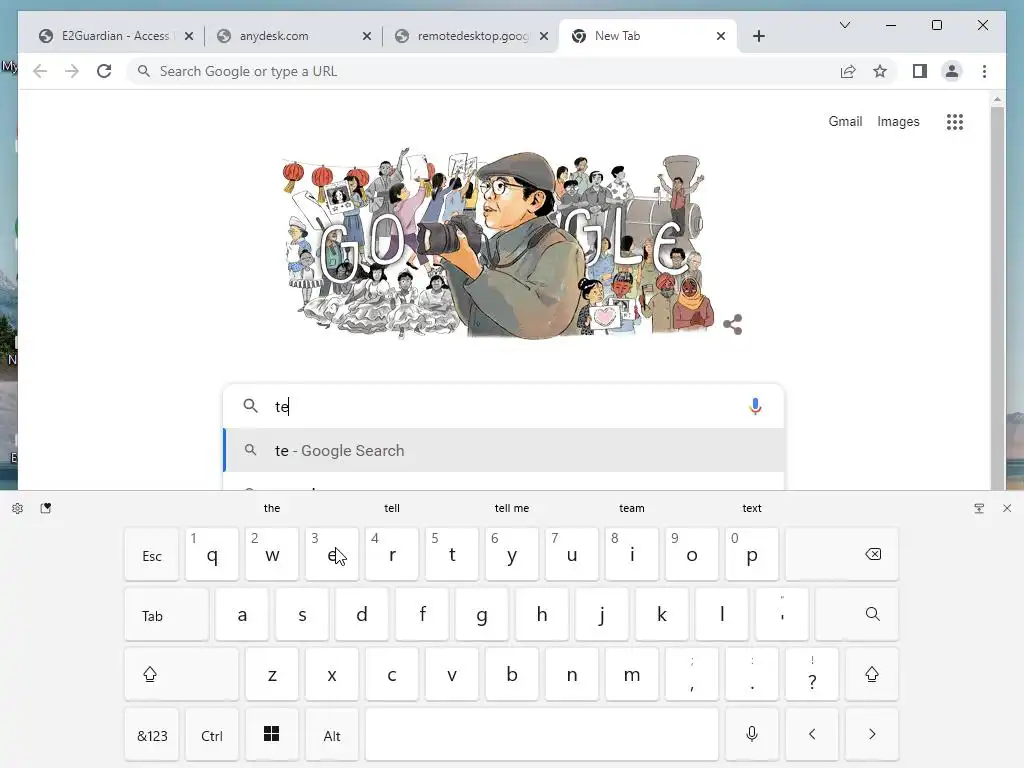Choose 'team' word suggestion
Screen dimensions: 1024x768
point(632,508)
